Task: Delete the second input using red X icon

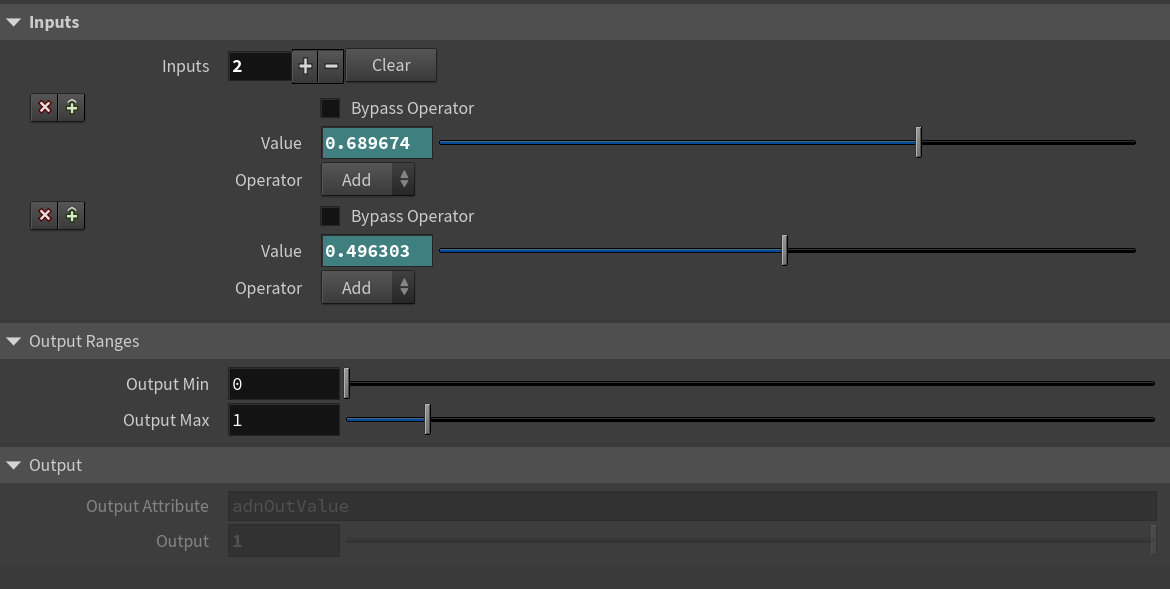Action: (x=44, y=215)
